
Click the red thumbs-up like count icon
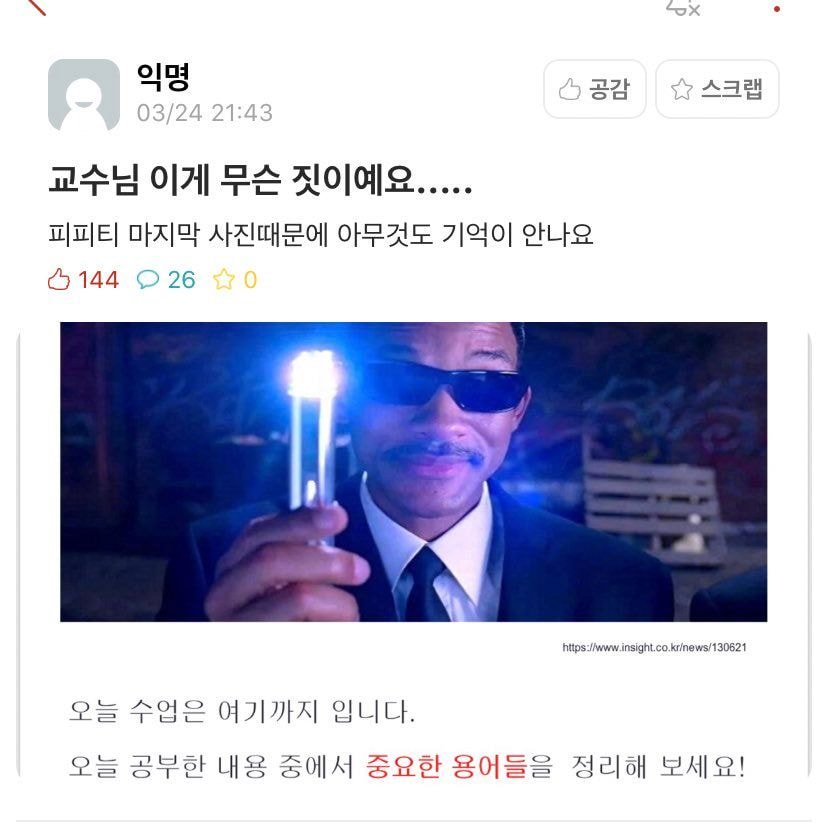(x=59, y=279)
